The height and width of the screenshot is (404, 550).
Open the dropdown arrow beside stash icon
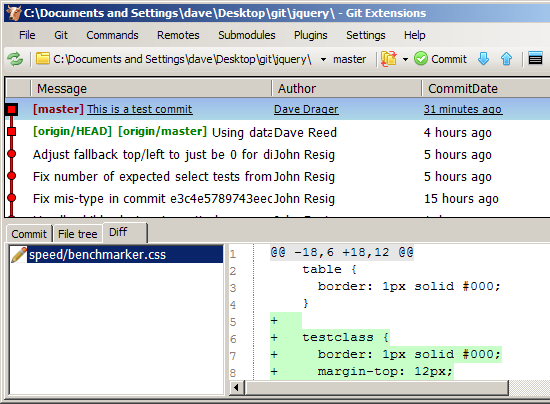coord(405,60)
